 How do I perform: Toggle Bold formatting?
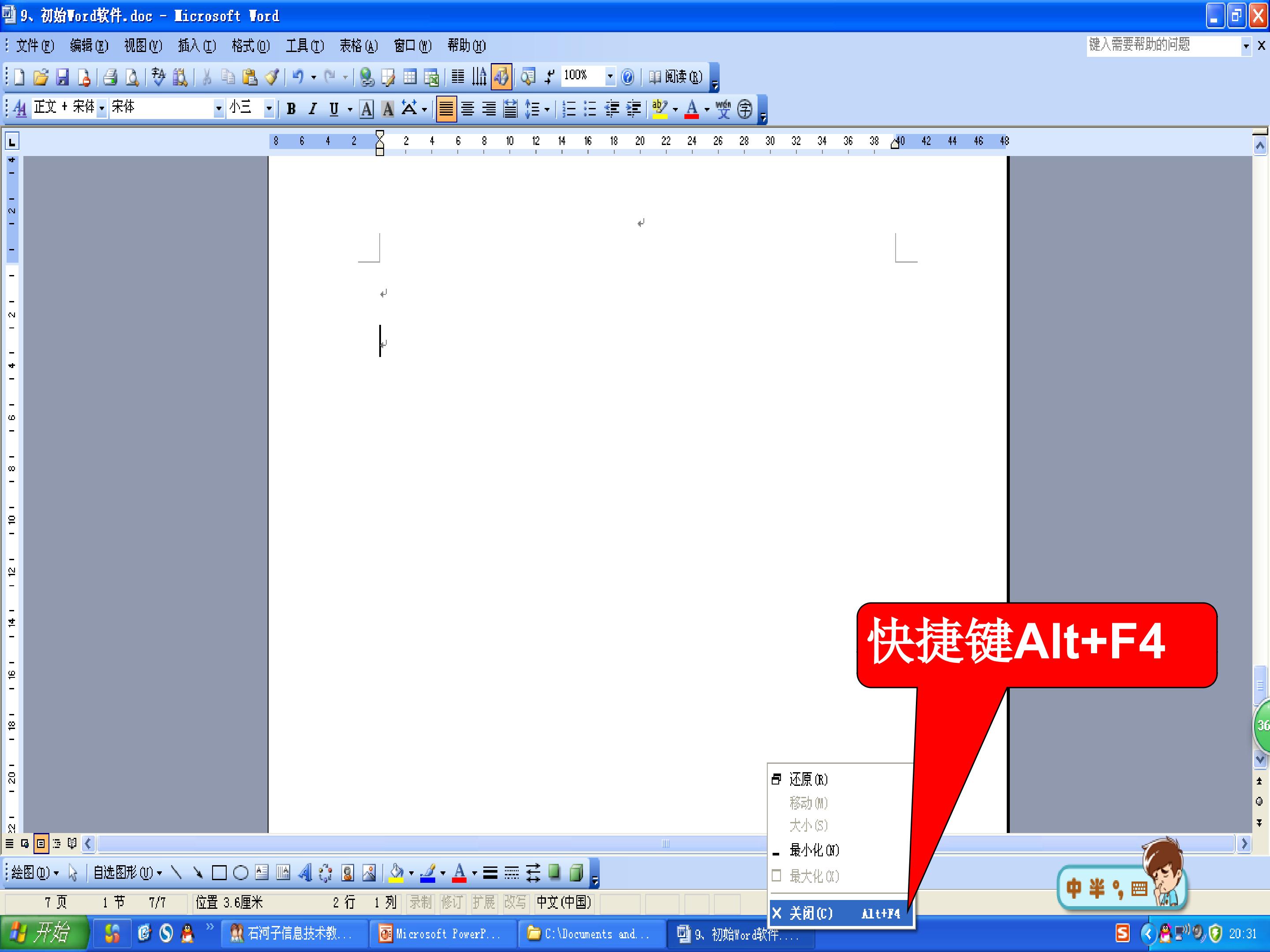tap(291, 108)
